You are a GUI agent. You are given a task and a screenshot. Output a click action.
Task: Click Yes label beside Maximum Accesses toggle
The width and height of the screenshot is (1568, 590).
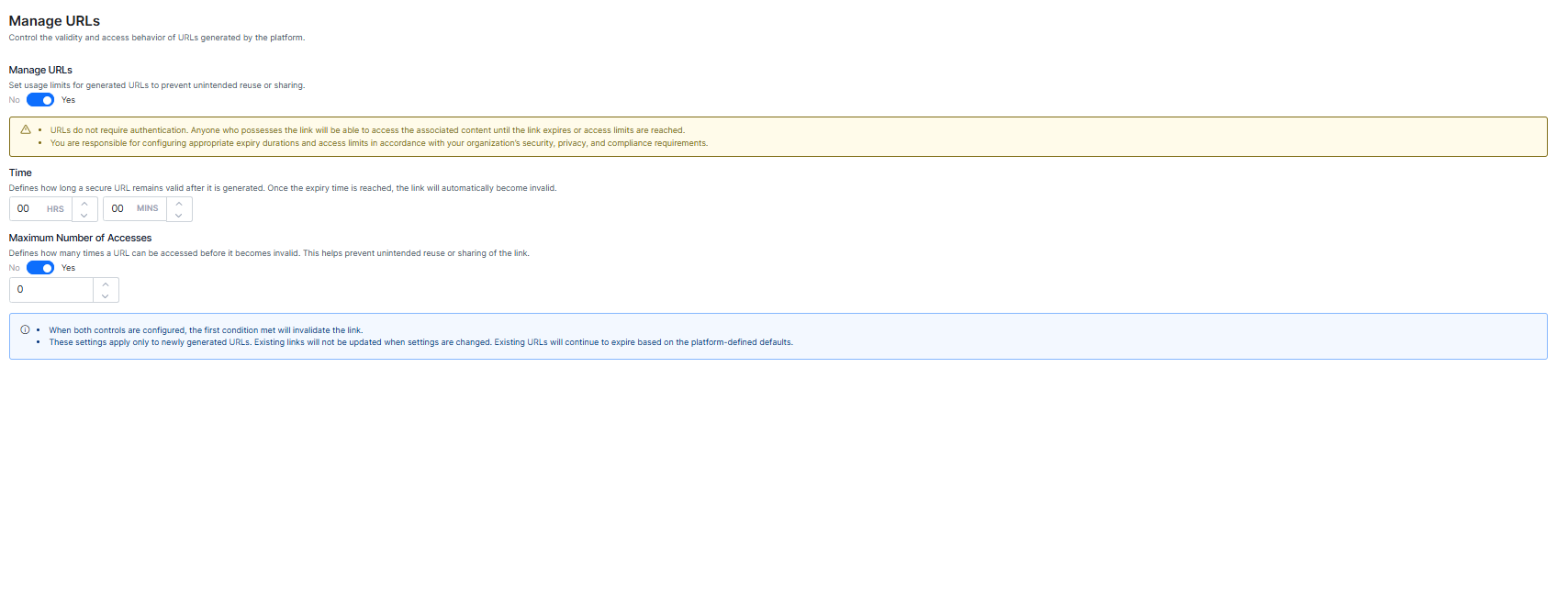coord(69,268)
